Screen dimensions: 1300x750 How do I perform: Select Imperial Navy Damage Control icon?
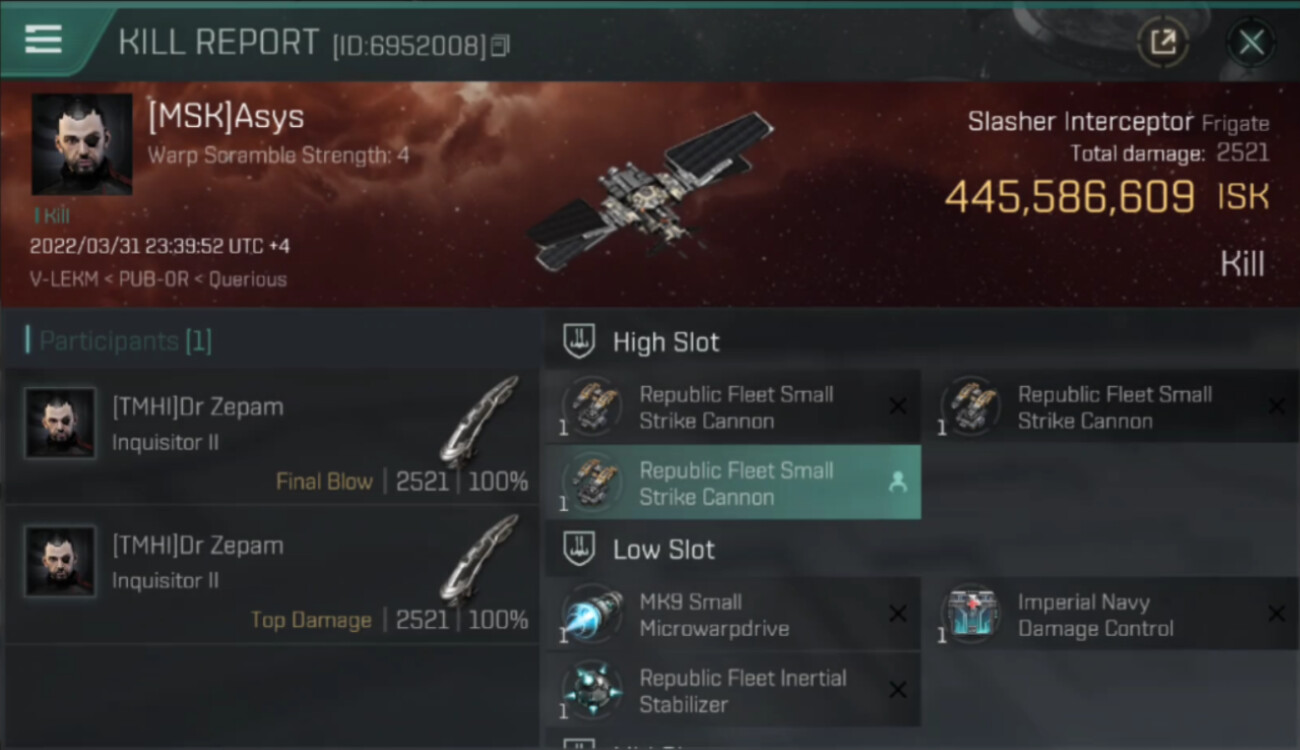pos(970,614)
